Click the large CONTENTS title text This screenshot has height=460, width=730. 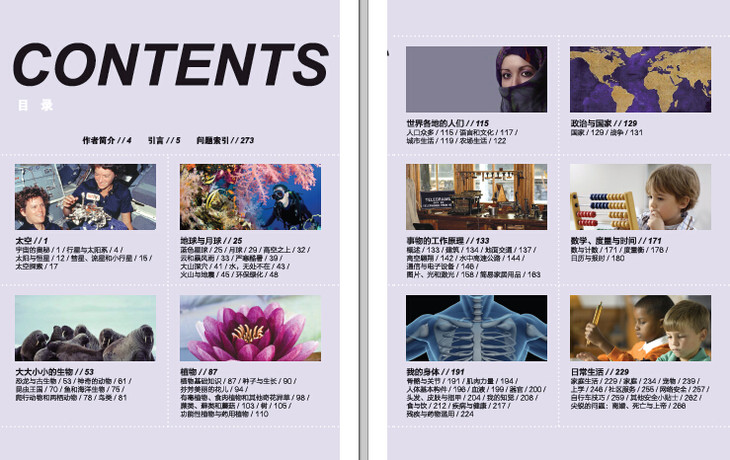pyautogui.click(x=170, y=66)
